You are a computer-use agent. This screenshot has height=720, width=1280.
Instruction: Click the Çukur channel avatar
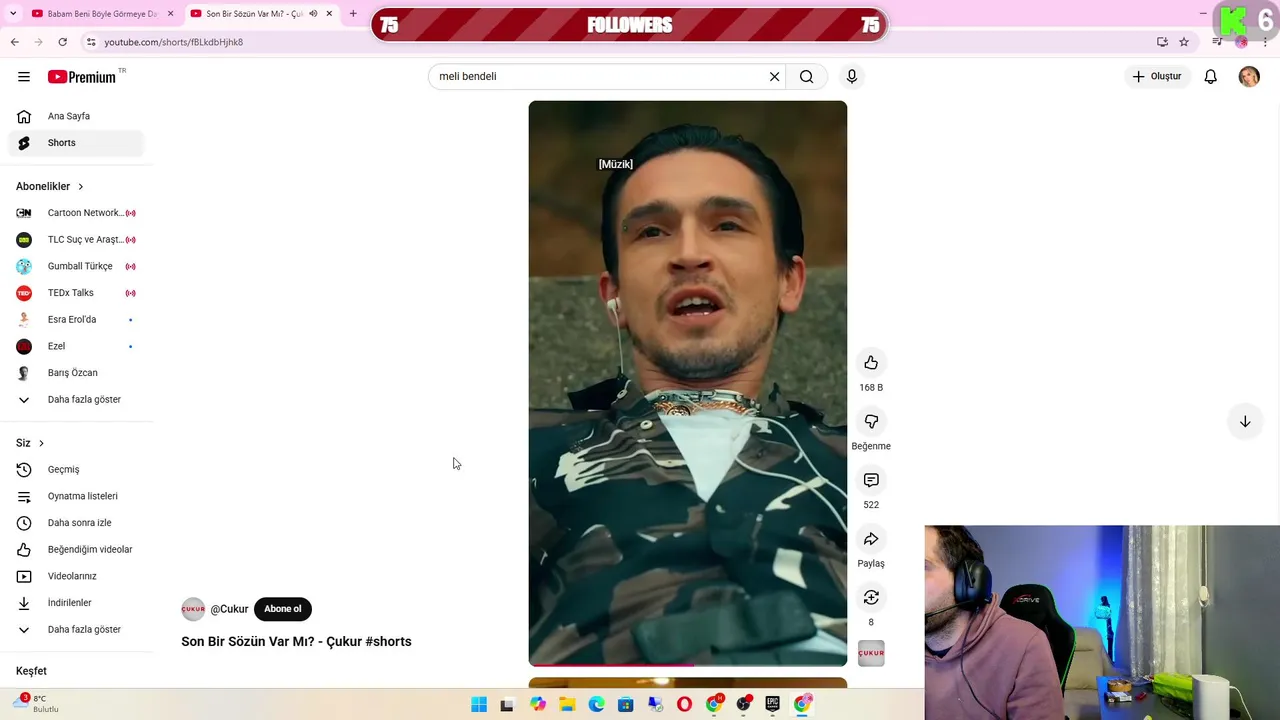[193, 609]
